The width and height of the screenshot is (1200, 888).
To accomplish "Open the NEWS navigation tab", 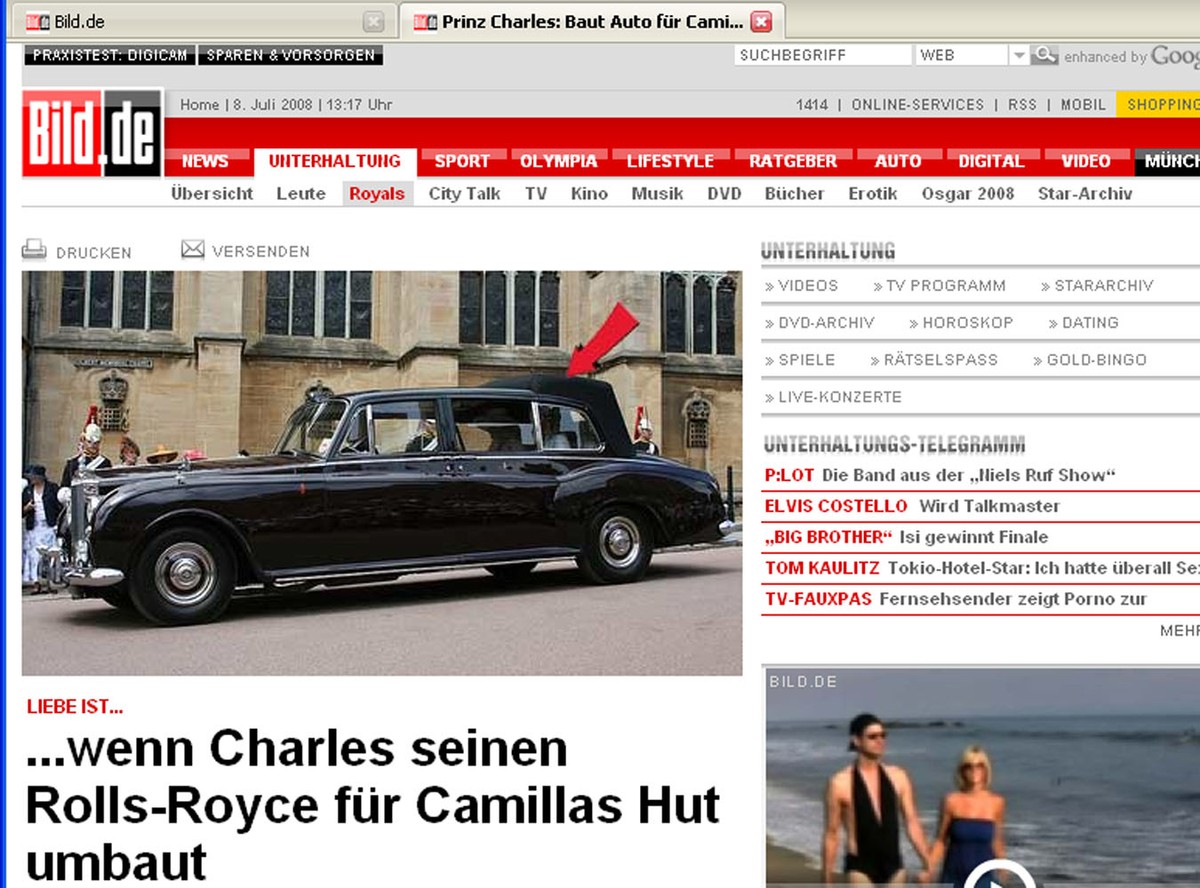I will pos(205,161).
